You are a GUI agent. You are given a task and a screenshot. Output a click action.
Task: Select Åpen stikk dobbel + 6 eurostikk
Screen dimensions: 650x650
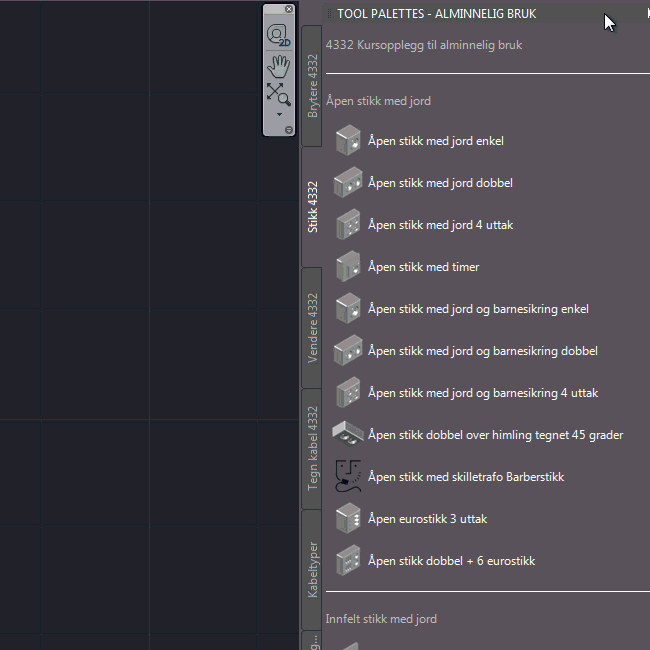(451, 561)
